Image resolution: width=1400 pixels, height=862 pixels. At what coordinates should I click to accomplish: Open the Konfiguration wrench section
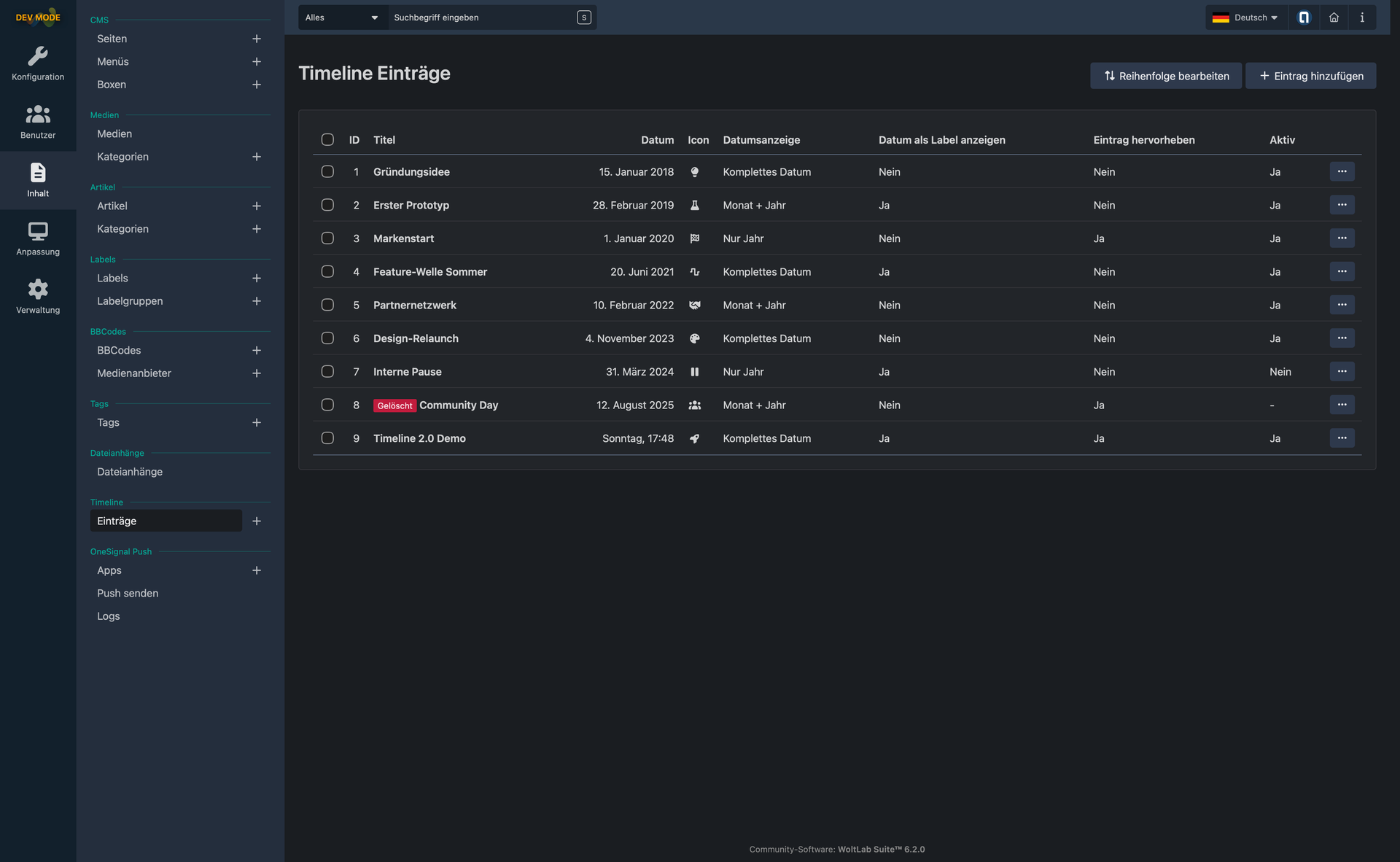click(x=38, y=63)
